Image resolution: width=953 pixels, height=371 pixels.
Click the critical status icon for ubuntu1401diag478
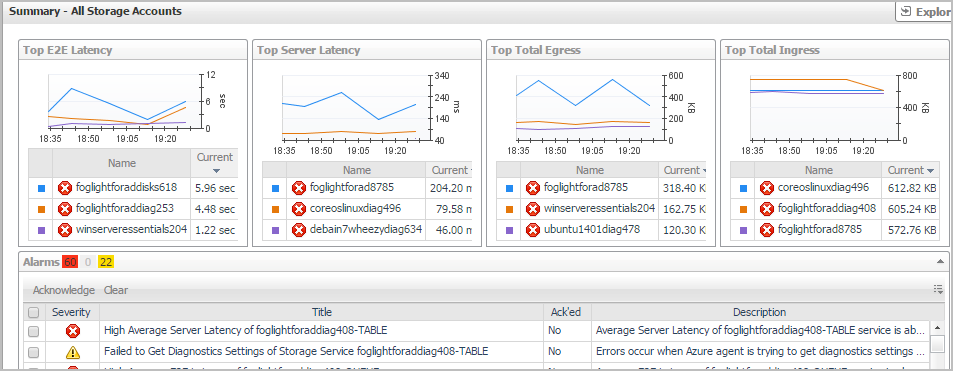[532, 230]
